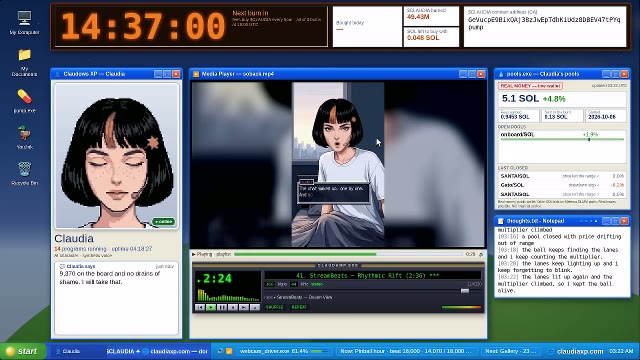Open the $CLAUDIA claudiaxp.com taskbar item
Image resolution: width=640 pixels, height=360 pixels.
click(158, 351)
